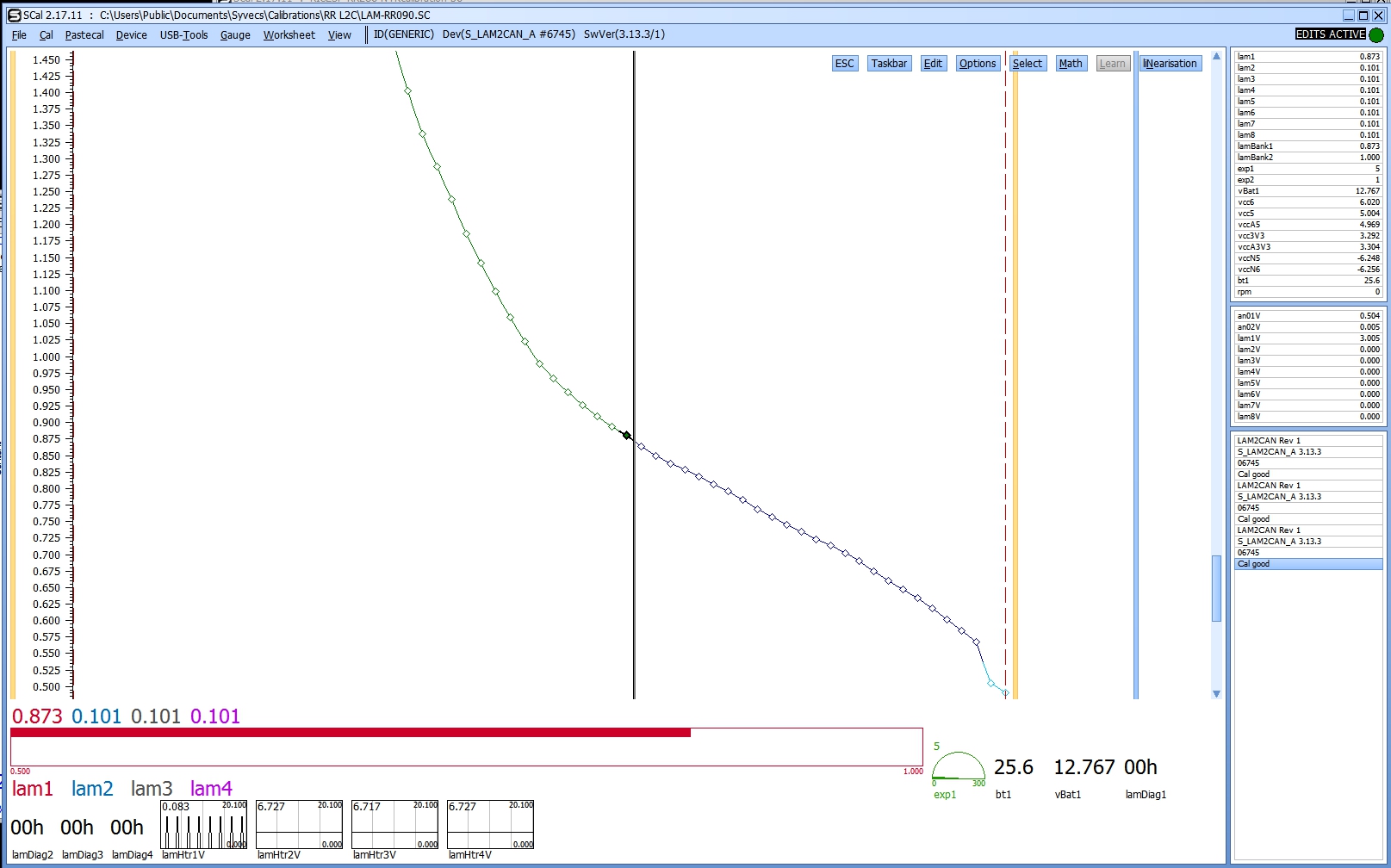1391x868 pixels.
Task: Click the green connection status indicator
Action: pos(1376,34)
